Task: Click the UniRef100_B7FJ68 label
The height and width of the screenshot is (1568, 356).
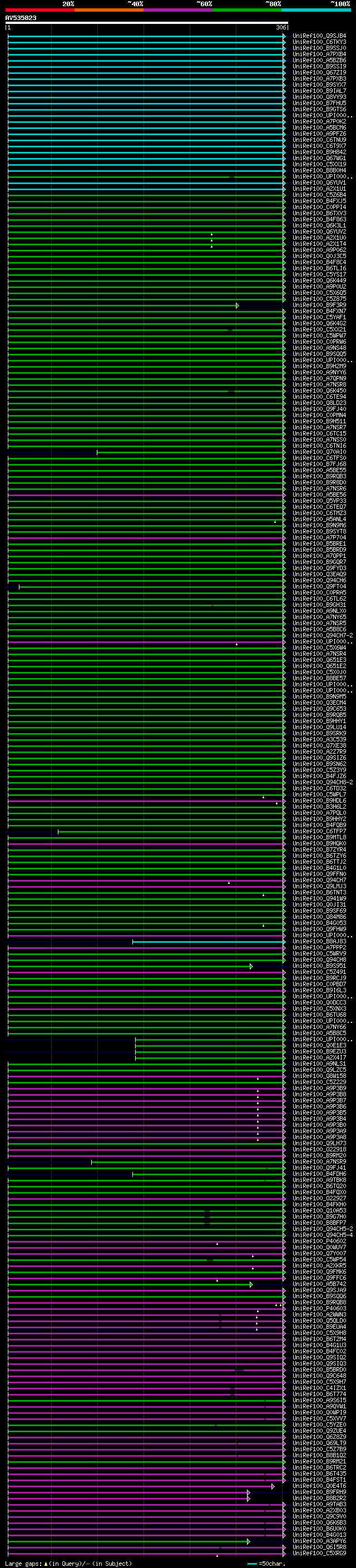Action: pyautogui.click(x=319, y=464)
